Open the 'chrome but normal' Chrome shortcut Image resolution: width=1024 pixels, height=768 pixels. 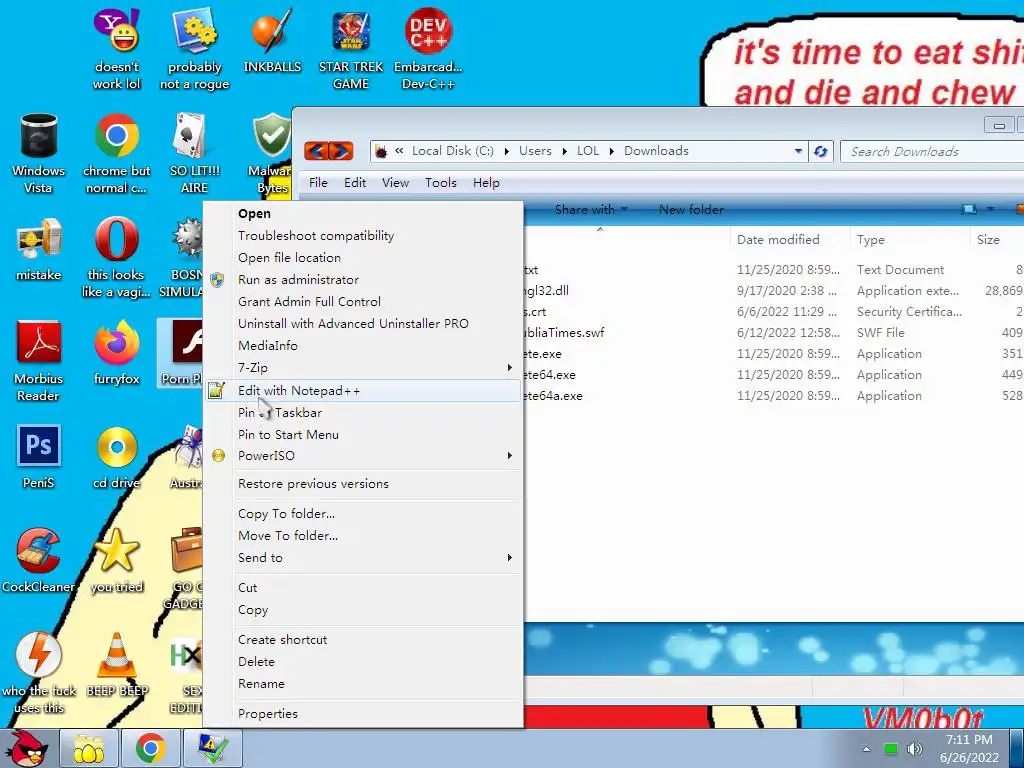pos(117,153)
